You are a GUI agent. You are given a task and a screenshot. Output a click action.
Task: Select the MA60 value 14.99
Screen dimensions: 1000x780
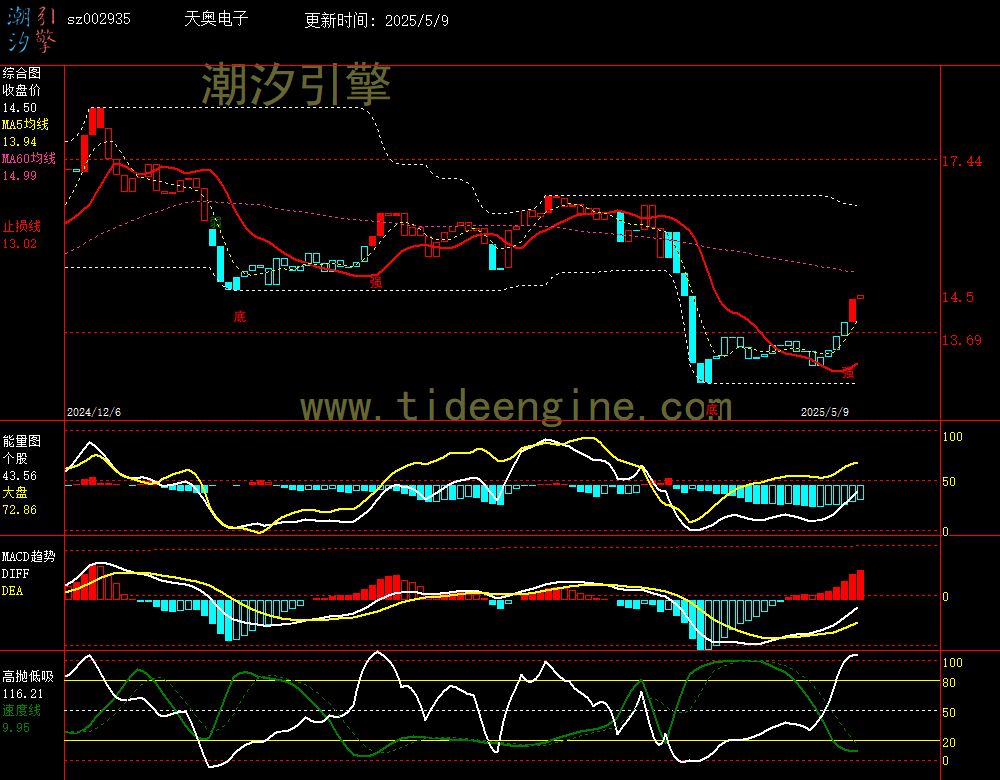coord(20,175)
